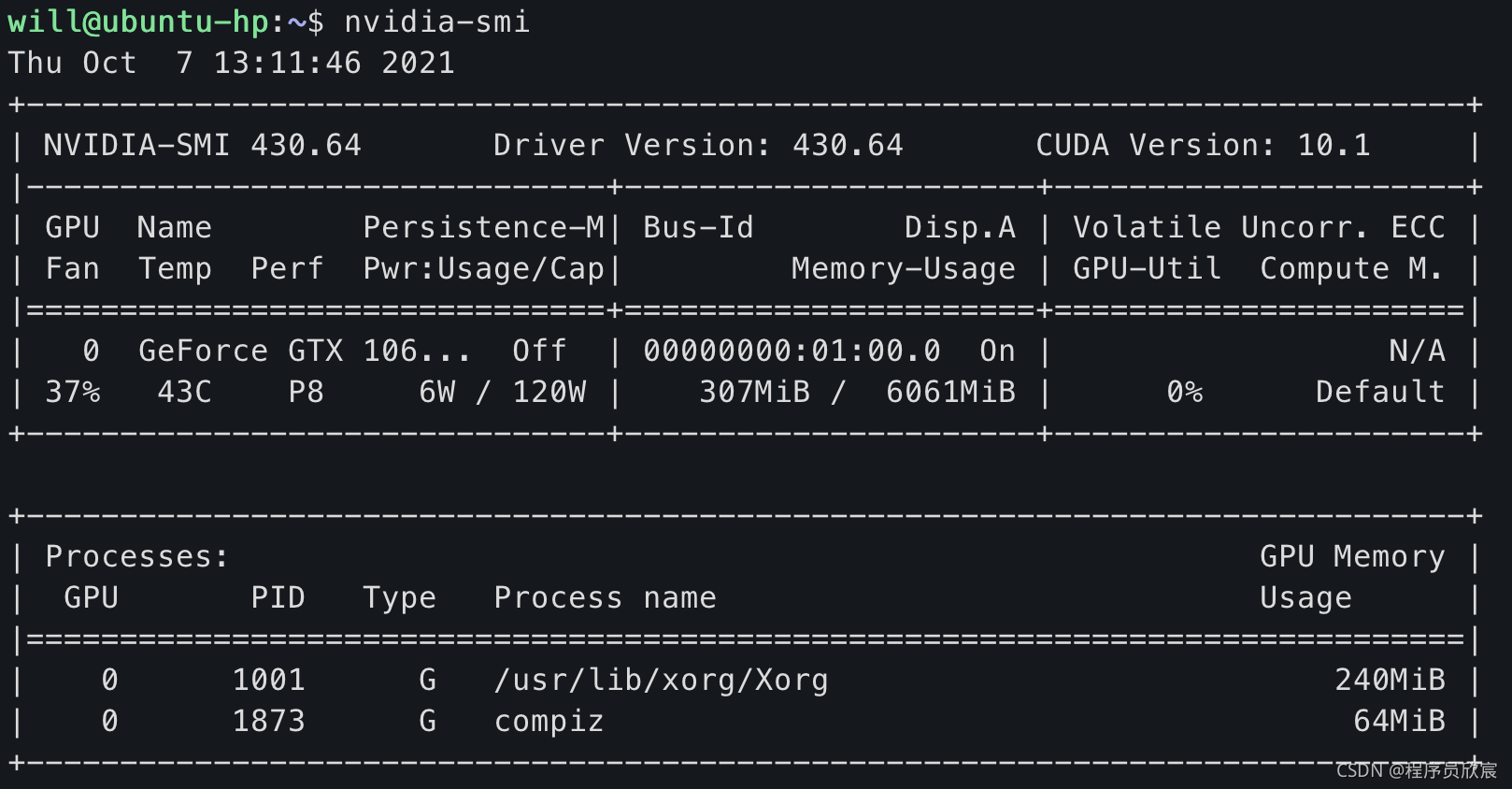The image size is (1512, 789).
Task: Click the 'Process name' column header
Action: [605, 597]
